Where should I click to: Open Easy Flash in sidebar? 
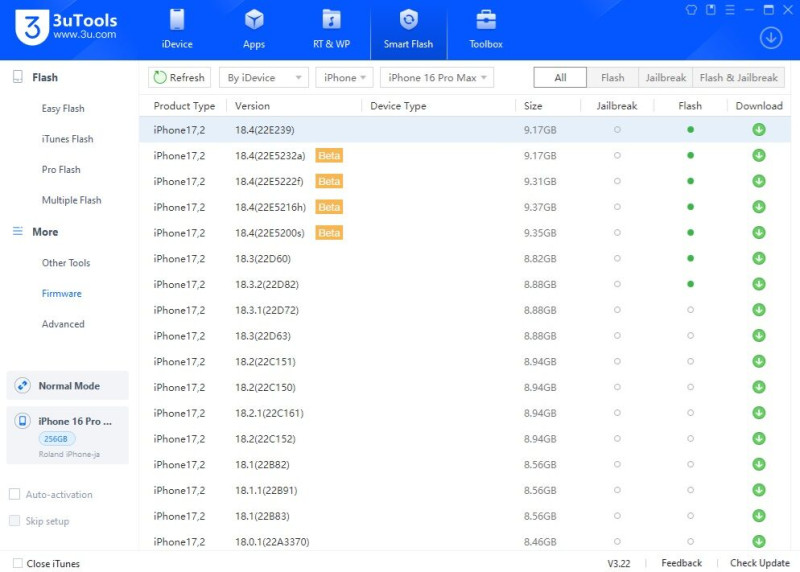(63, 108)
